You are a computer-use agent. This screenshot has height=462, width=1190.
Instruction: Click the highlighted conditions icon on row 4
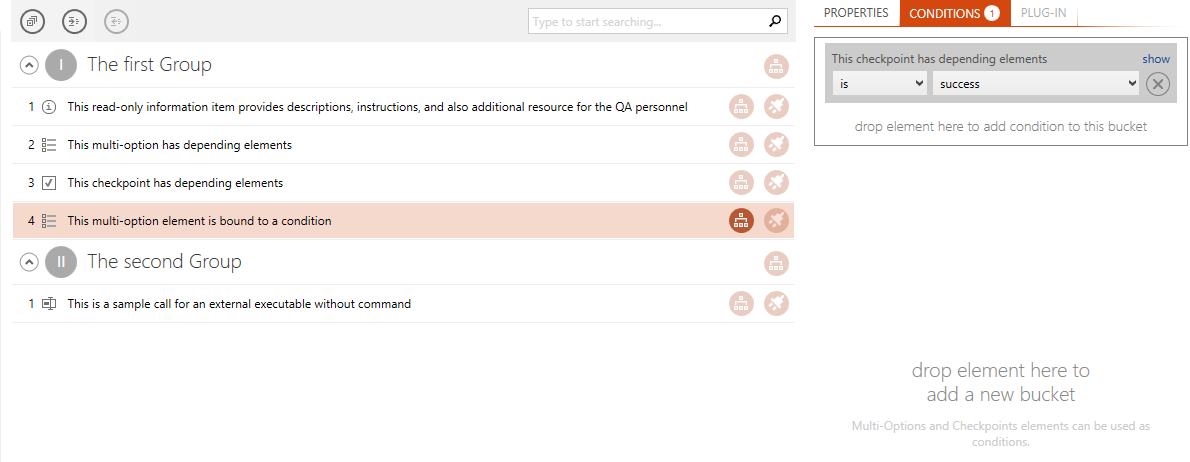[741, 221]
